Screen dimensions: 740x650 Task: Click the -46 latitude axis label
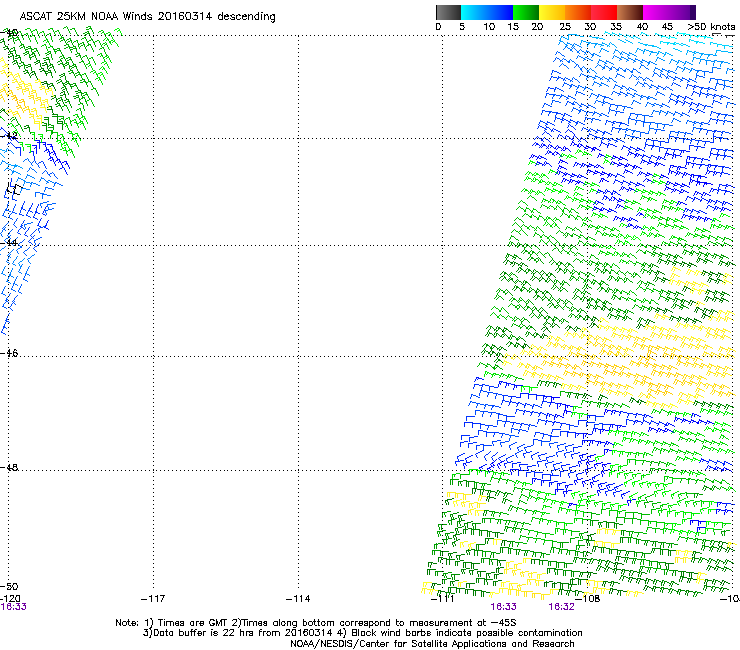point(9,353)
